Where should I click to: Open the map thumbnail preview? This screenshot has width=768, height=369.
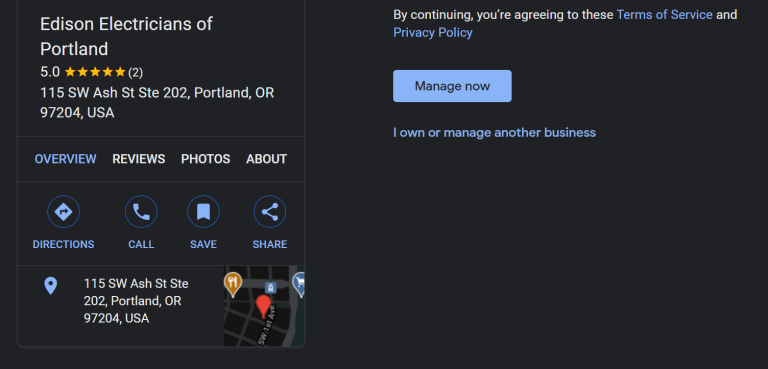tap(264, 306)
